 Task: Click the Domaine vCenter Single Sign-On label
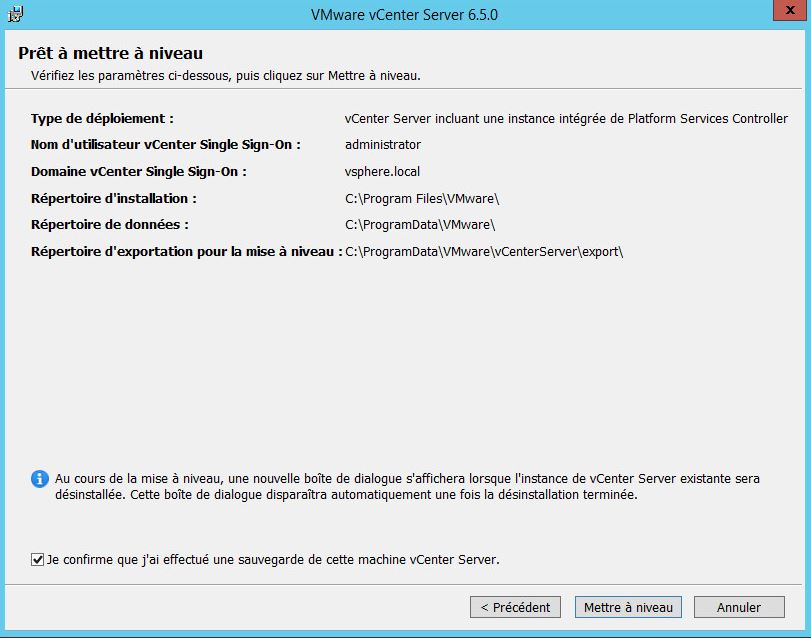click(139, 172)
